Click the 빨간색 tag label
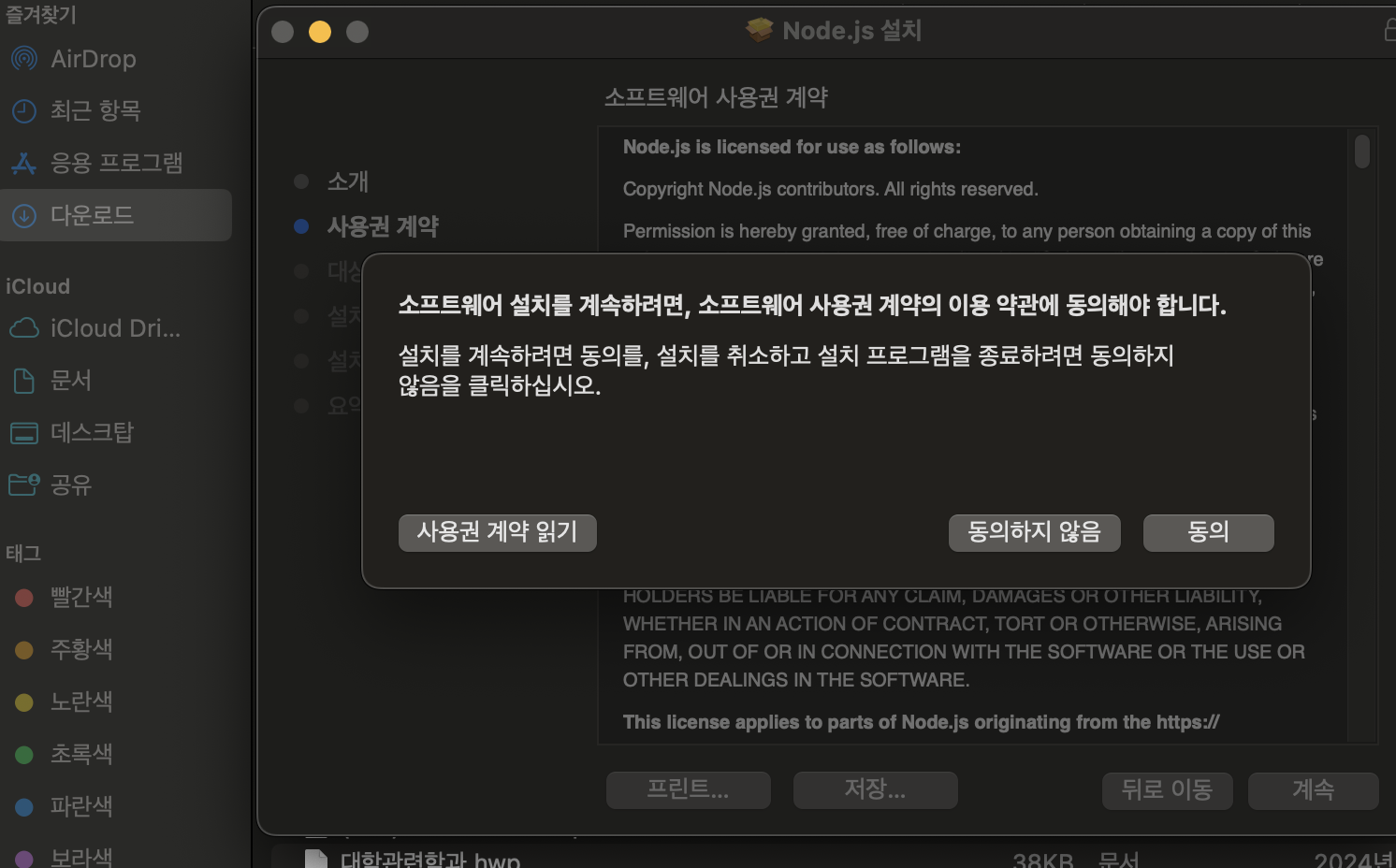1396x868 pixels. (81, 598)
